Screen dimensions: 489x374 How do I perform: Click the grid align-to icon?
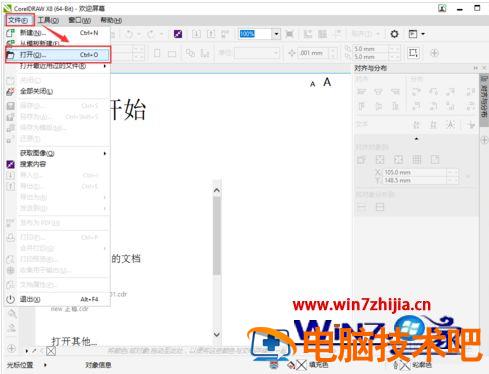(417, 160)
